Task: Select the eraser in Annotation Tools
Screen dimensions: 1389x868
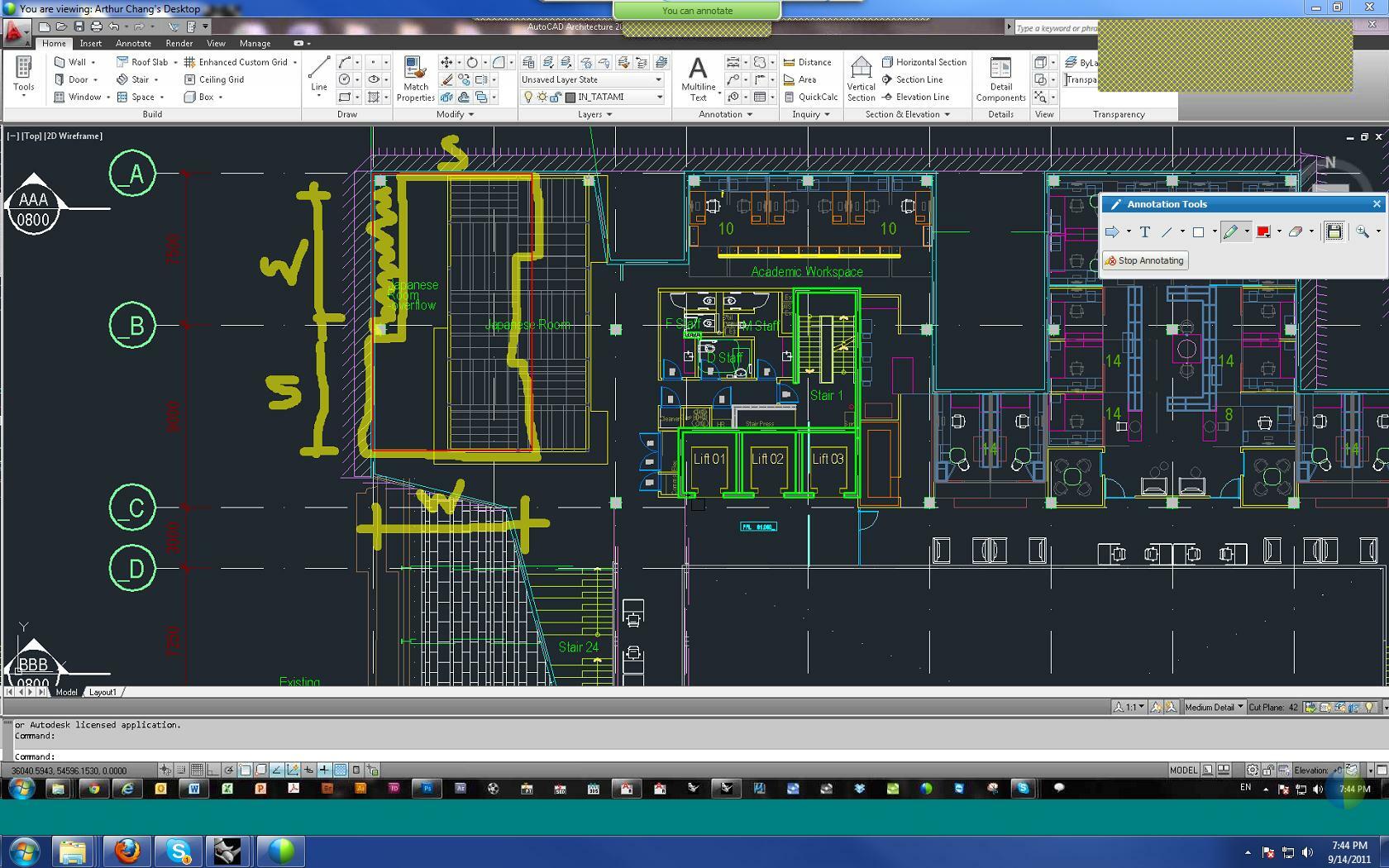Action: (1296, 232)
